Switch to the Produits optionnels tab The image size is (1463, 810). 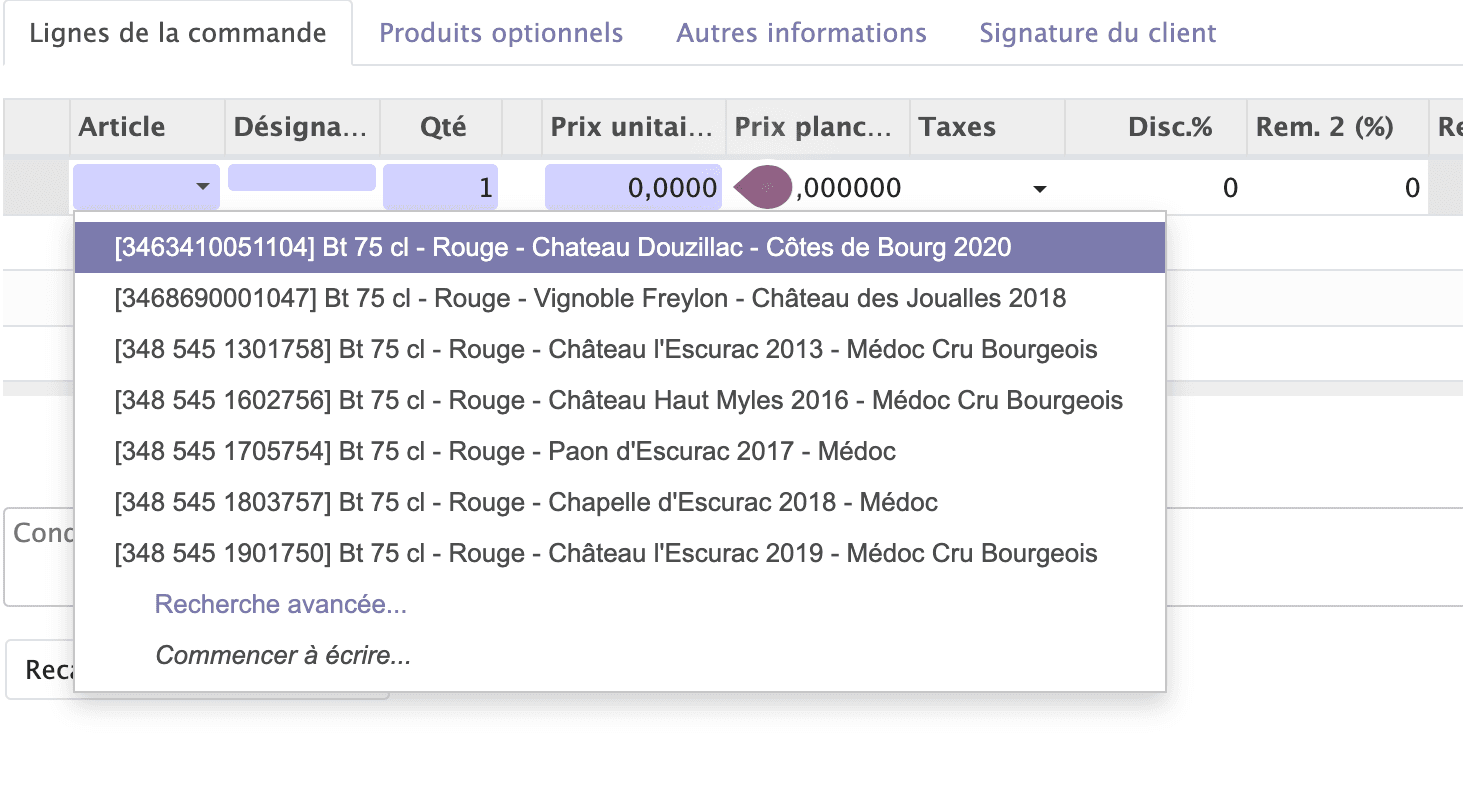499,33
